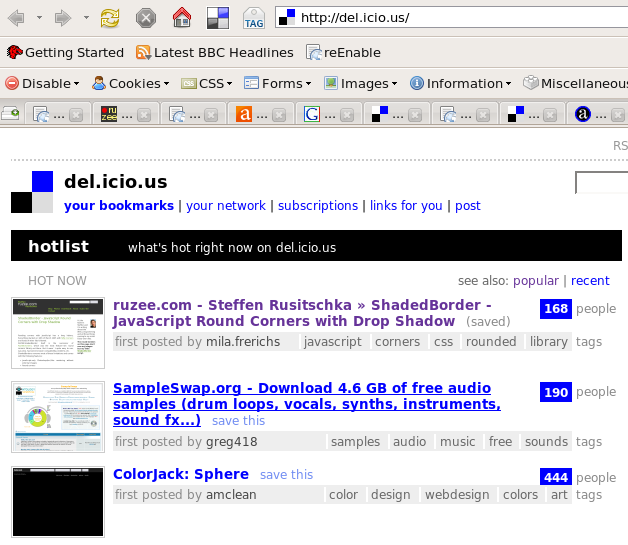The height and width of the screenshot is (545, 628).
Task: Open 'links for you' link
Action: (x=406, y=205)
